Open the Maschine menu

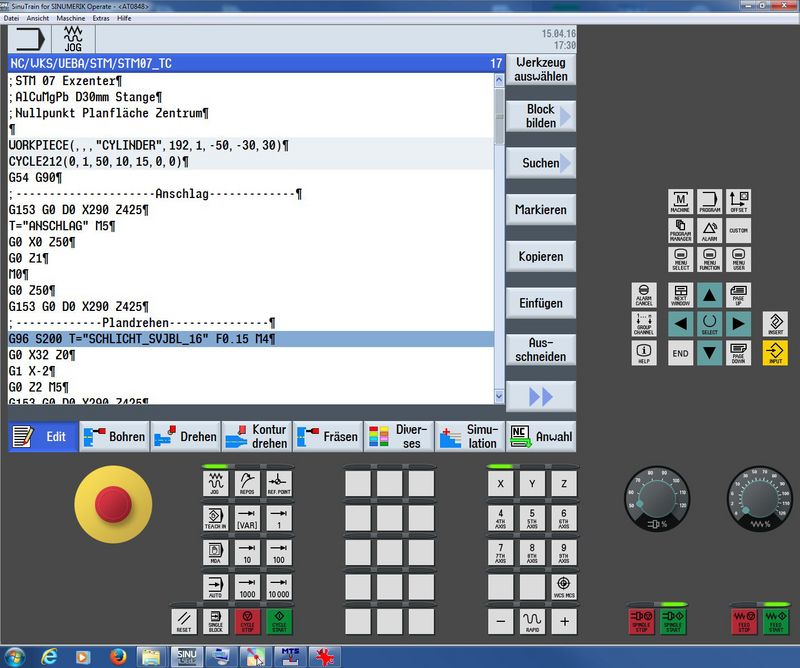(70, 19)
